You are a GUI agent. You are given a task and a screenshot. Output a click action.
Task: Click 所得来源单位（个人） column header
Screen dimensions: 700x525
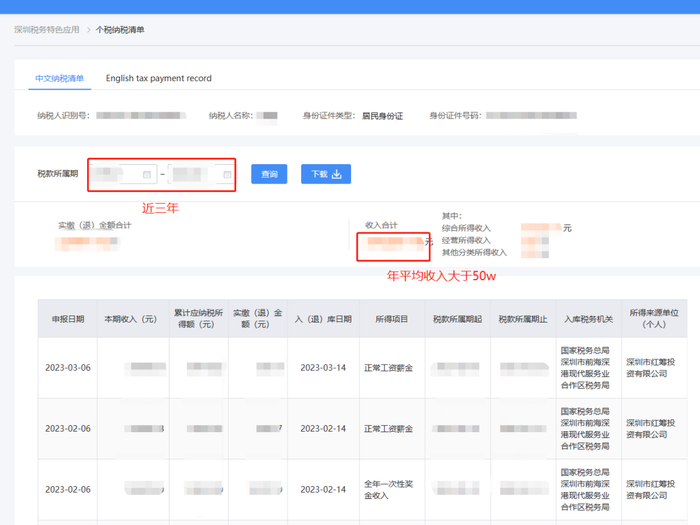(654, 319)
